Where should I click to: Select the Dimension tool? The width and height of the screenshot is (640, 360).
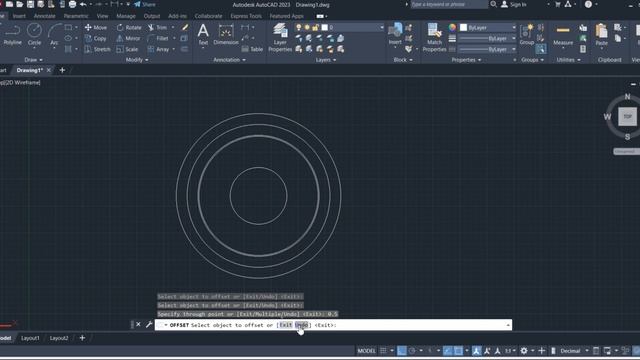click(226, 34)
